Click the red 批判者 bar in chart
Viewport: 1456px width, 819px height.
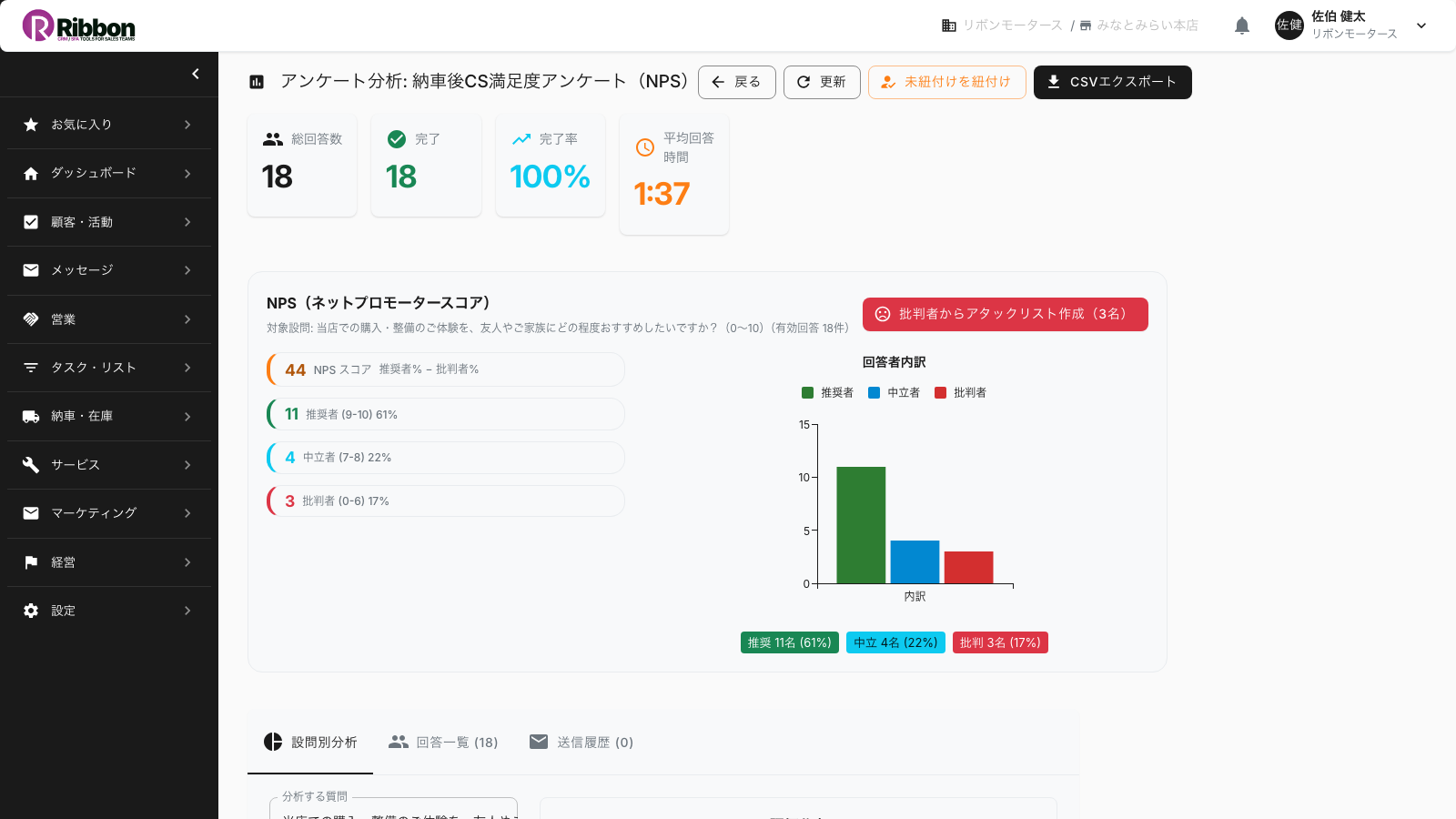tap(968, 568)
